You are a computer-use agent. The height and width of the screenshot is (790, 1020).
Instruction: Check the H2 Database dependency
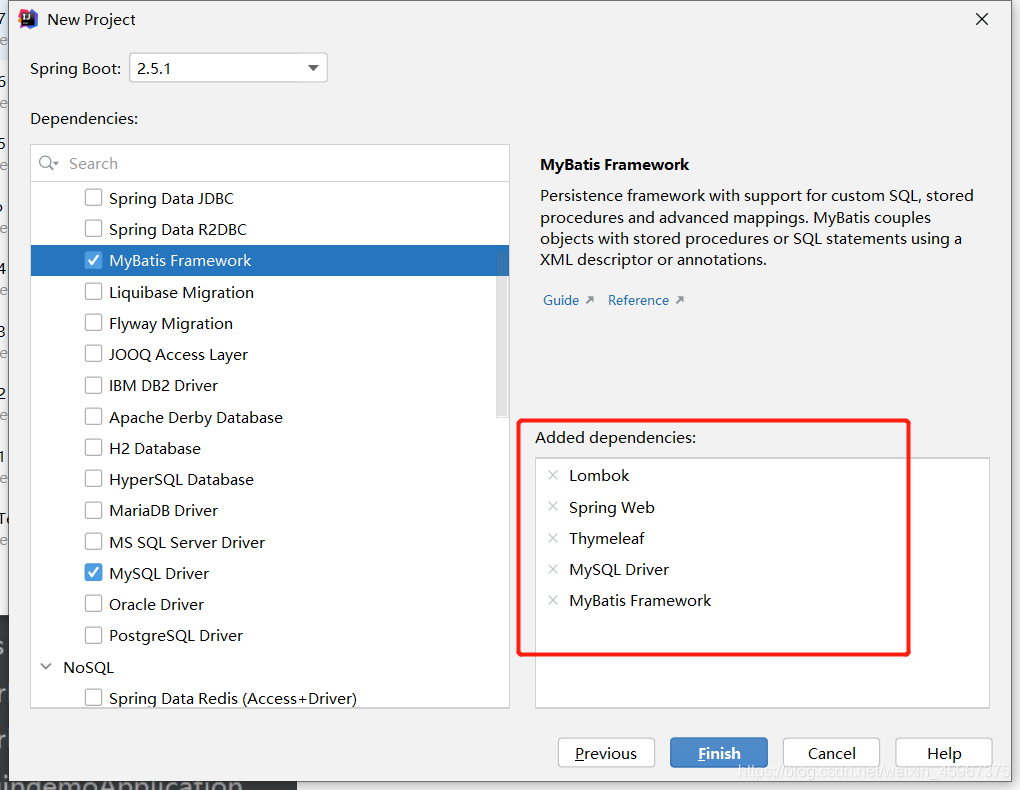click(94, 447)
